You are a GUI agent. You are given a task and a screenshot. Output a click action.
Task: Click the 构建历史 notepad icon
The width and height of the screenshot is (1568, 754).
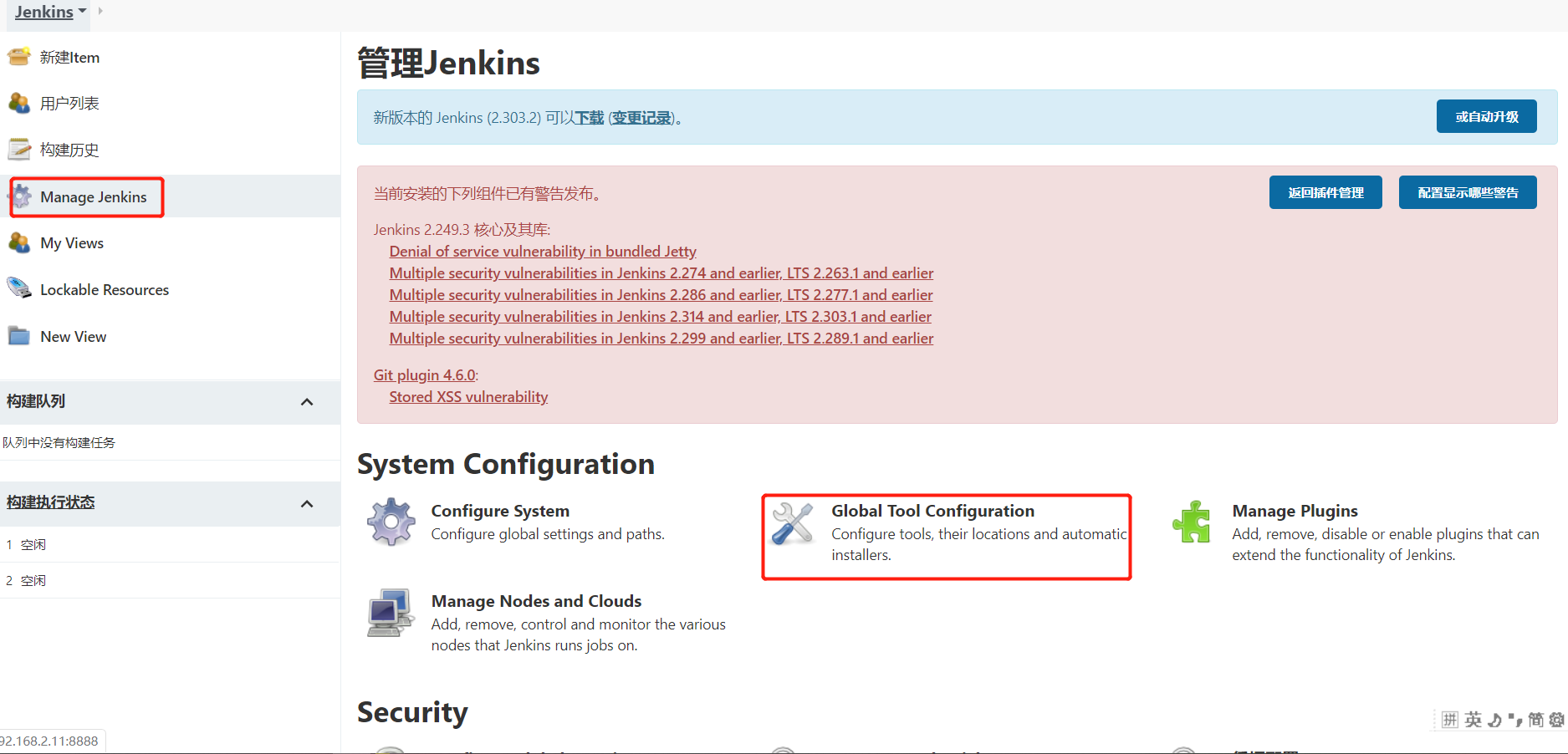point(19,150)
